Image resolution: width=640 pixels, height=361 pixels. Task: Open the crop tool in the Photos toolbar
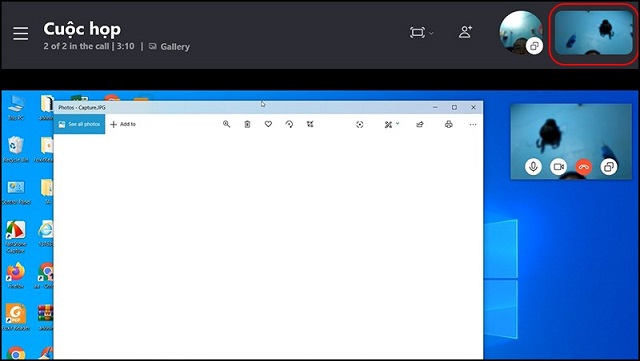click(310, 124)
